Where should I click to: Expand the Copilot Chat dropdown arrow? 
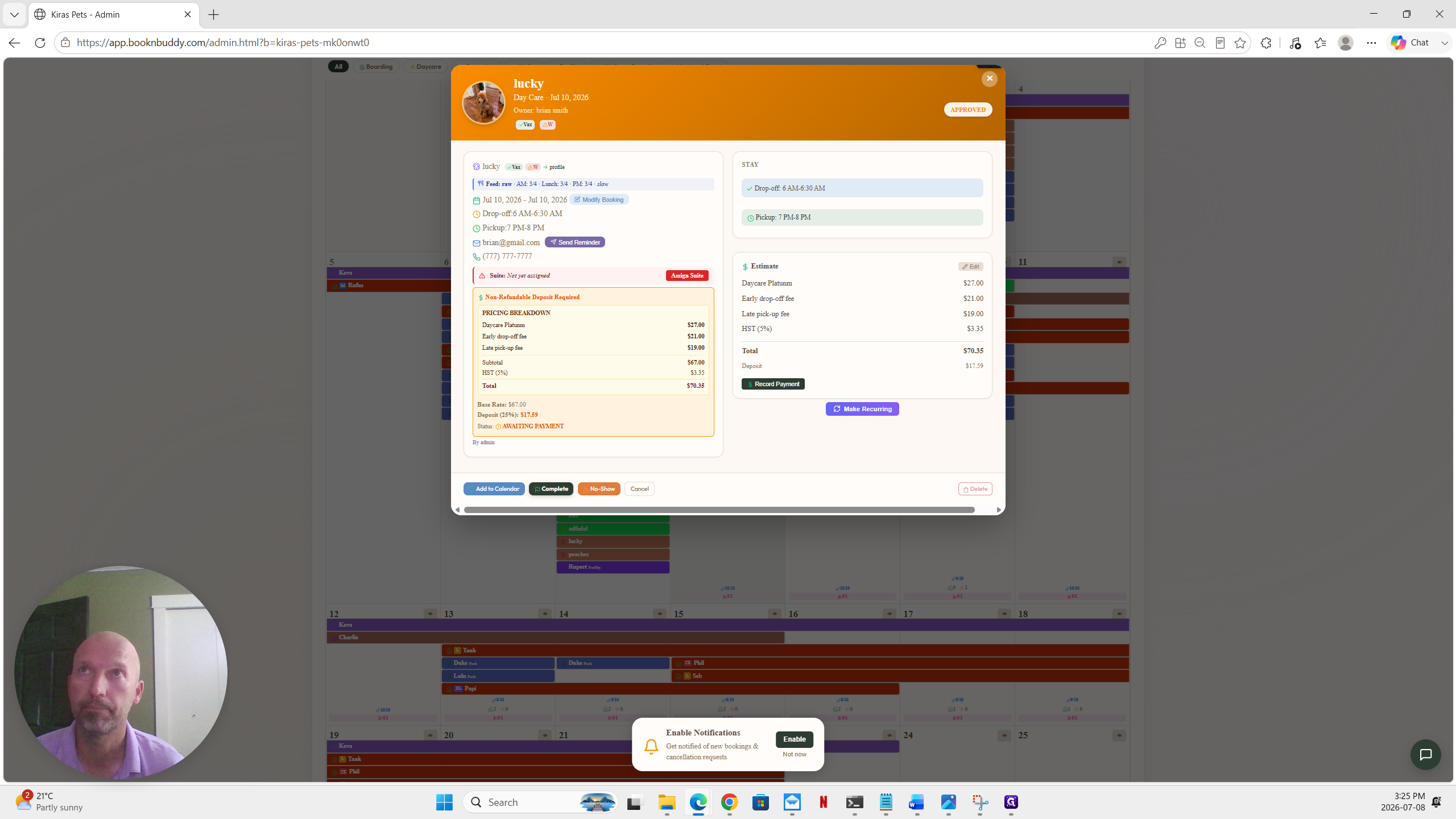pyautogui.click(x=1444, y=43)
